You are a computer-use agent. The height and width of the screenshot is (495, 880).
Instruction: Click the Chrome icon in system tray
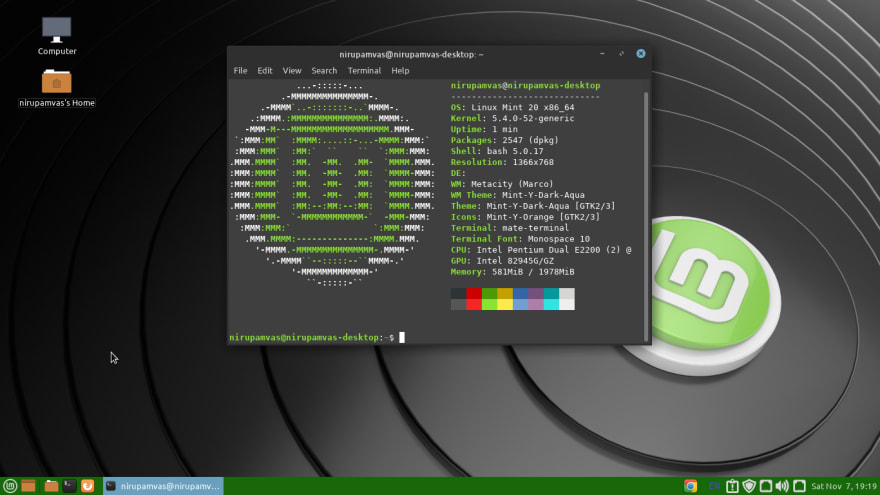(690, 486)
